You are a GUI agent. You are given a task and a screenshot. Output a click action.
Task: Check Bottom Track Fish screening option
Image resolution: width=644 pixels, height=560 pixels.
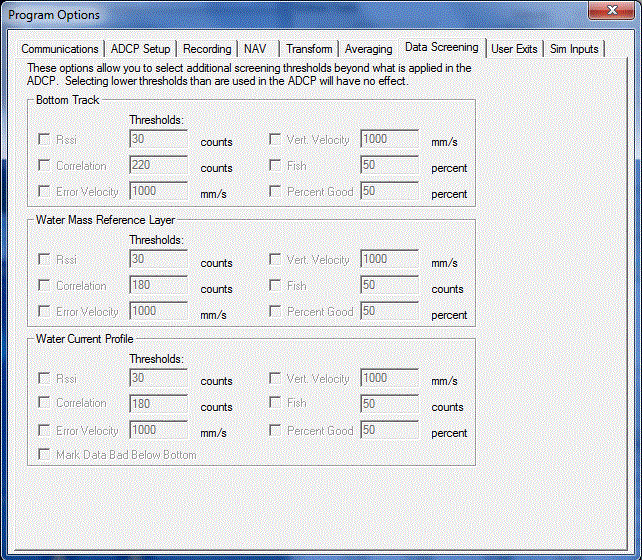[x=276, y=166]
